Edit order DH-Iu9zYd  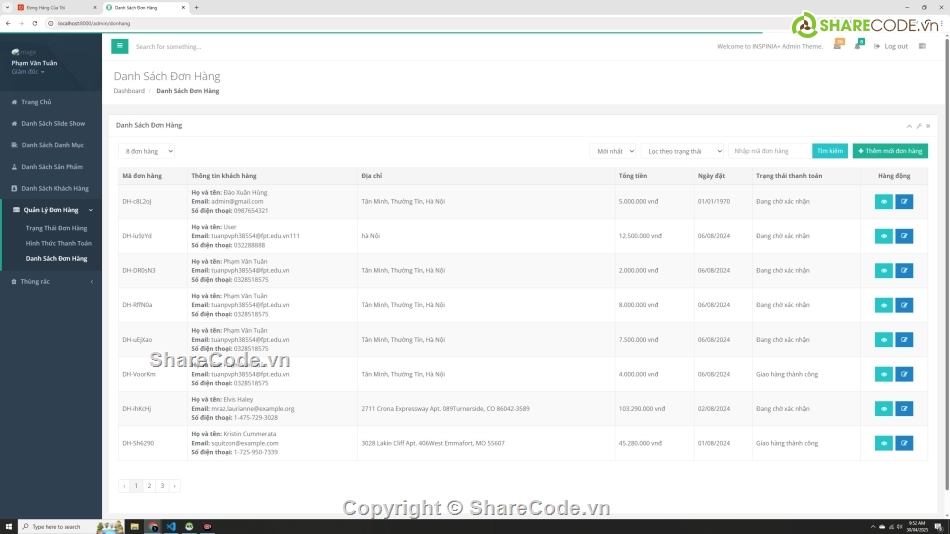(x=904, y=236)
